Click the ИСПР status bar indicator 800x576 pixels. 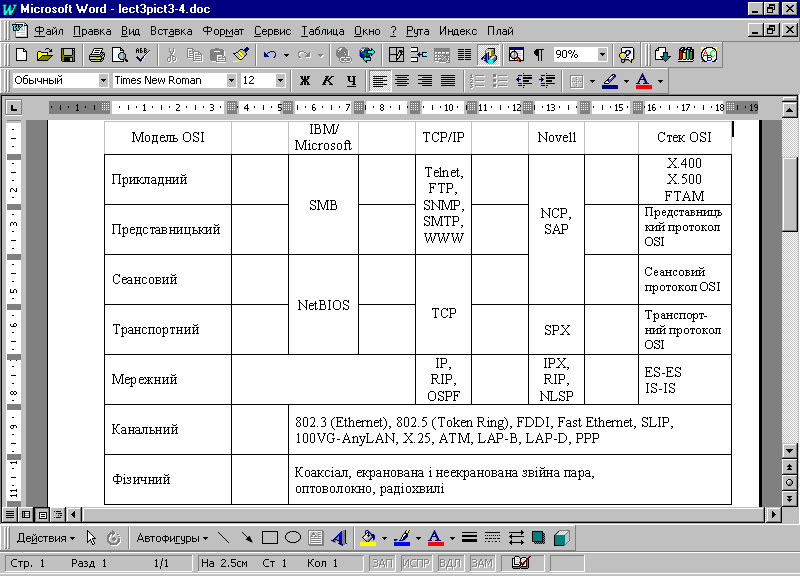pos(416,563)
